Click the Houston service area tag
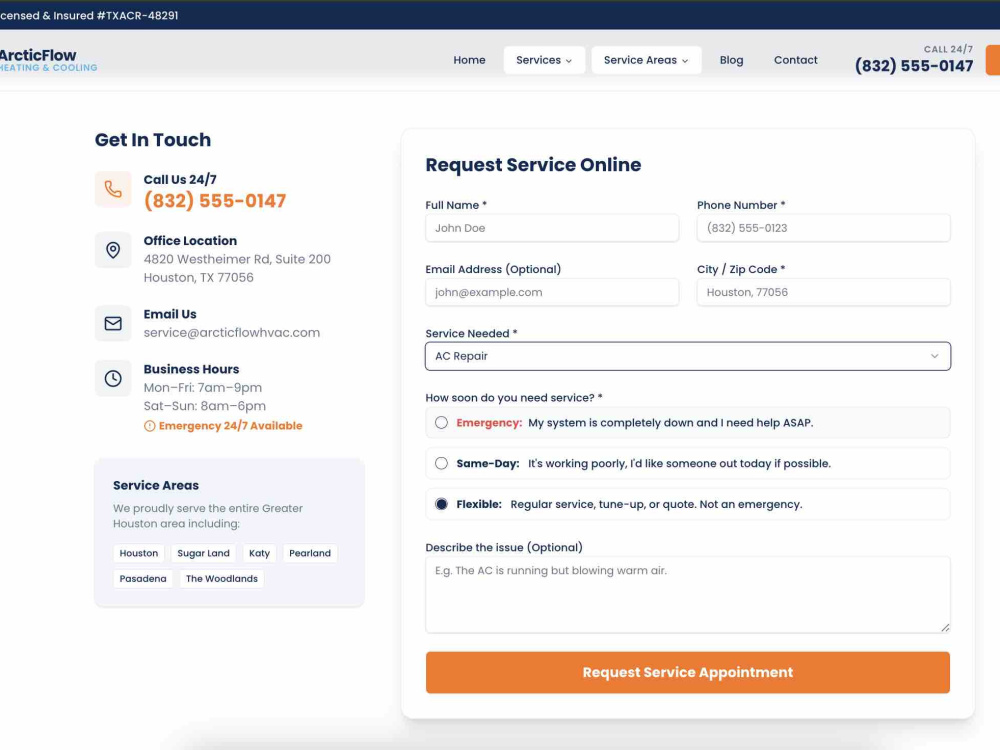This screenshot has height=750, width=1000. (x=138, y=553)
